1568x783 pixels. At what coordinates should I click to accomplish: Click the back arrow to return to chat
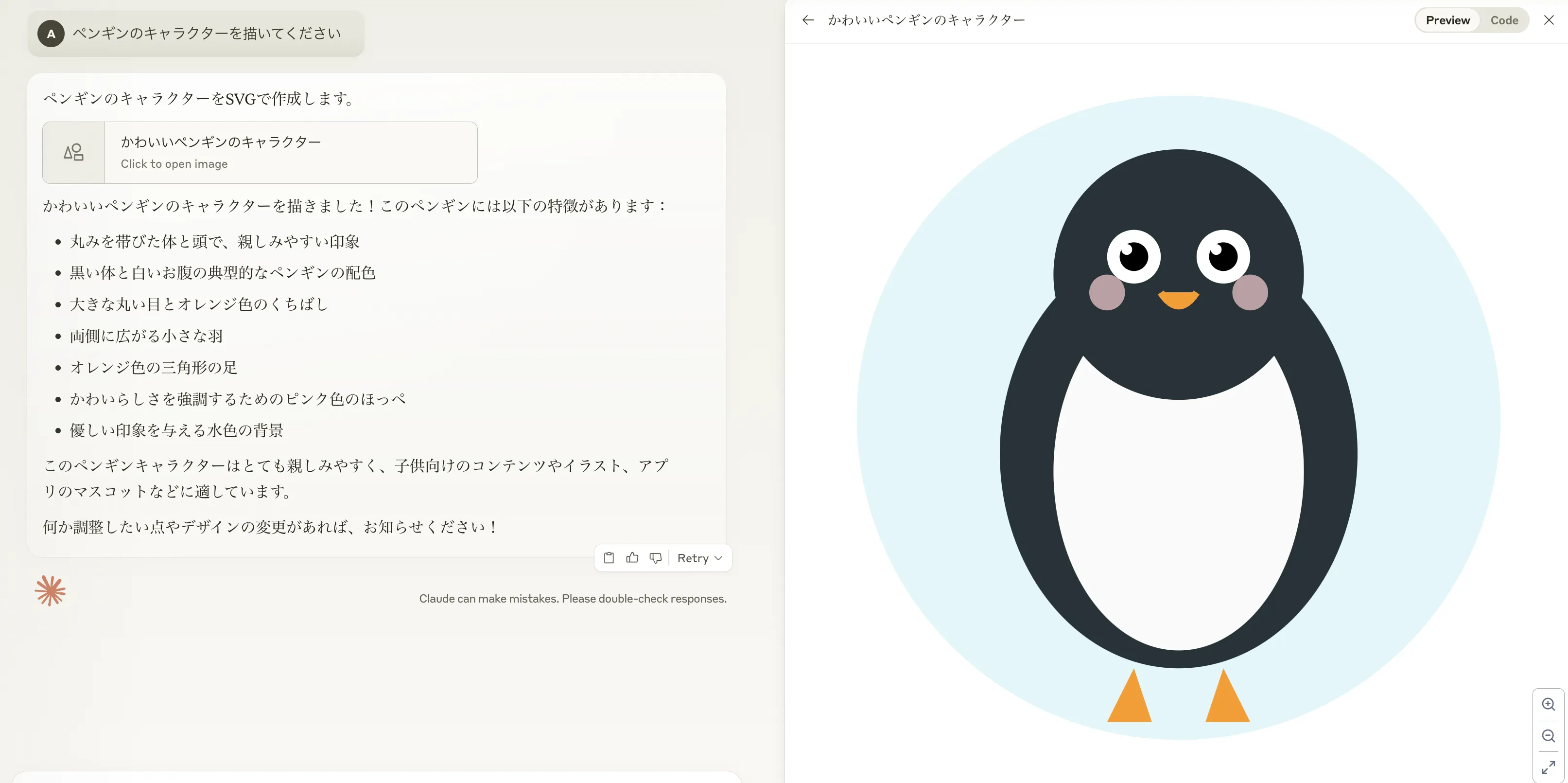click(x=807, y=20)
